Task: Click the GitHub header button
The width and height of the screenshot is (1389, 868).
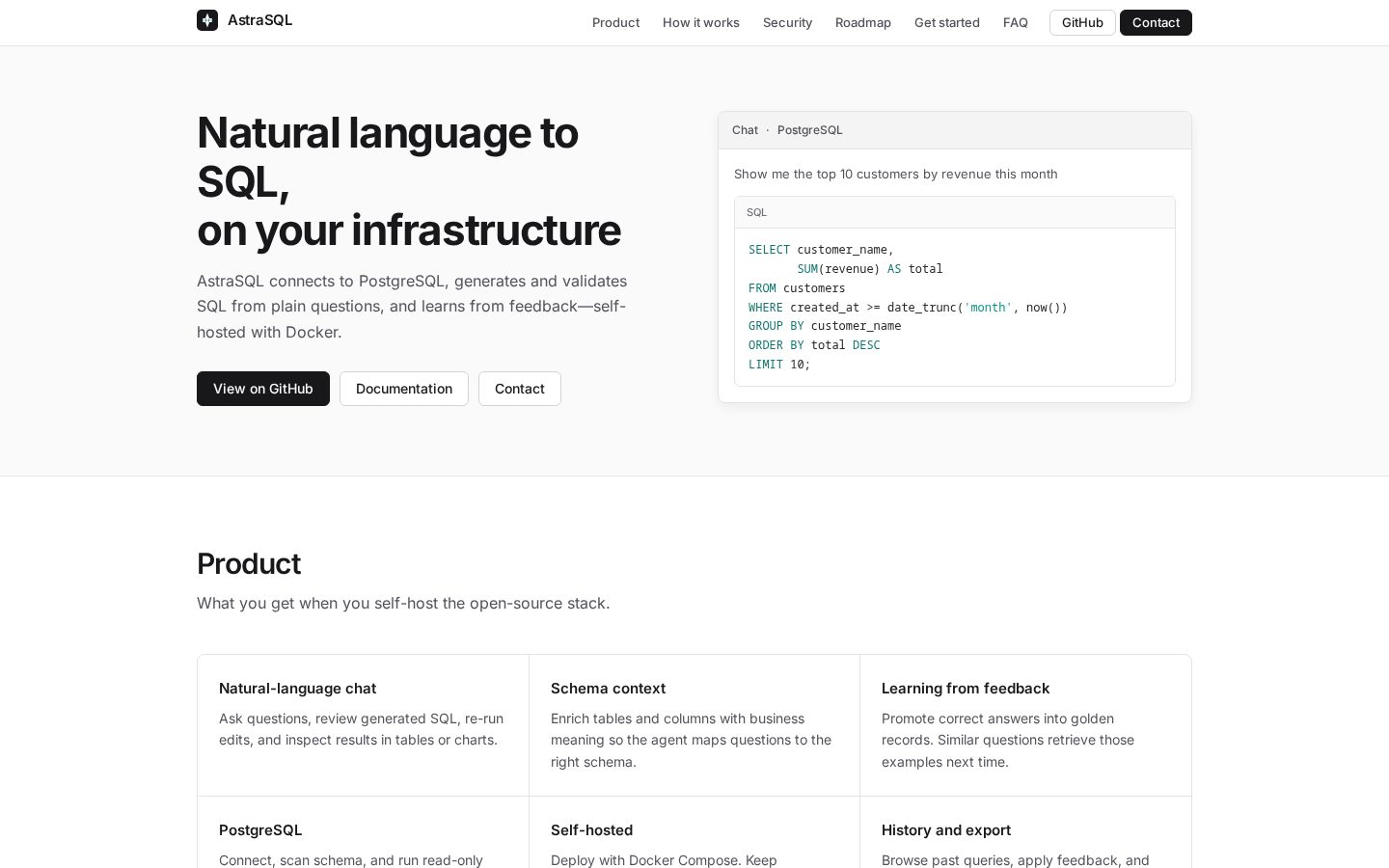Action: click(1082, 22)
